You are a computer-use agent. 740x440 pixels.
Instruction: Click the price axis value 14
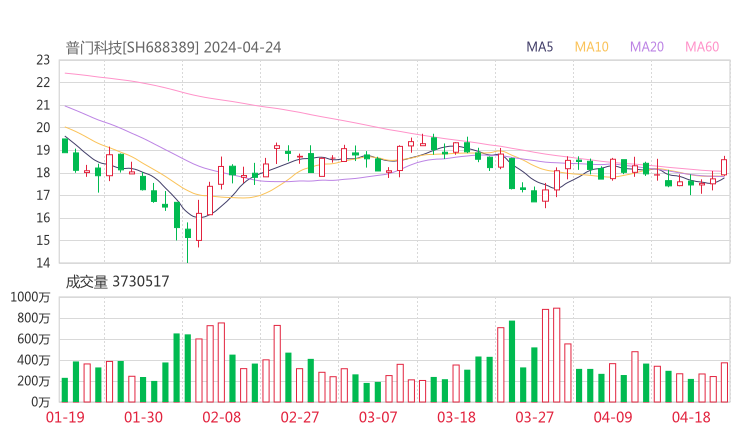point(43,263)
